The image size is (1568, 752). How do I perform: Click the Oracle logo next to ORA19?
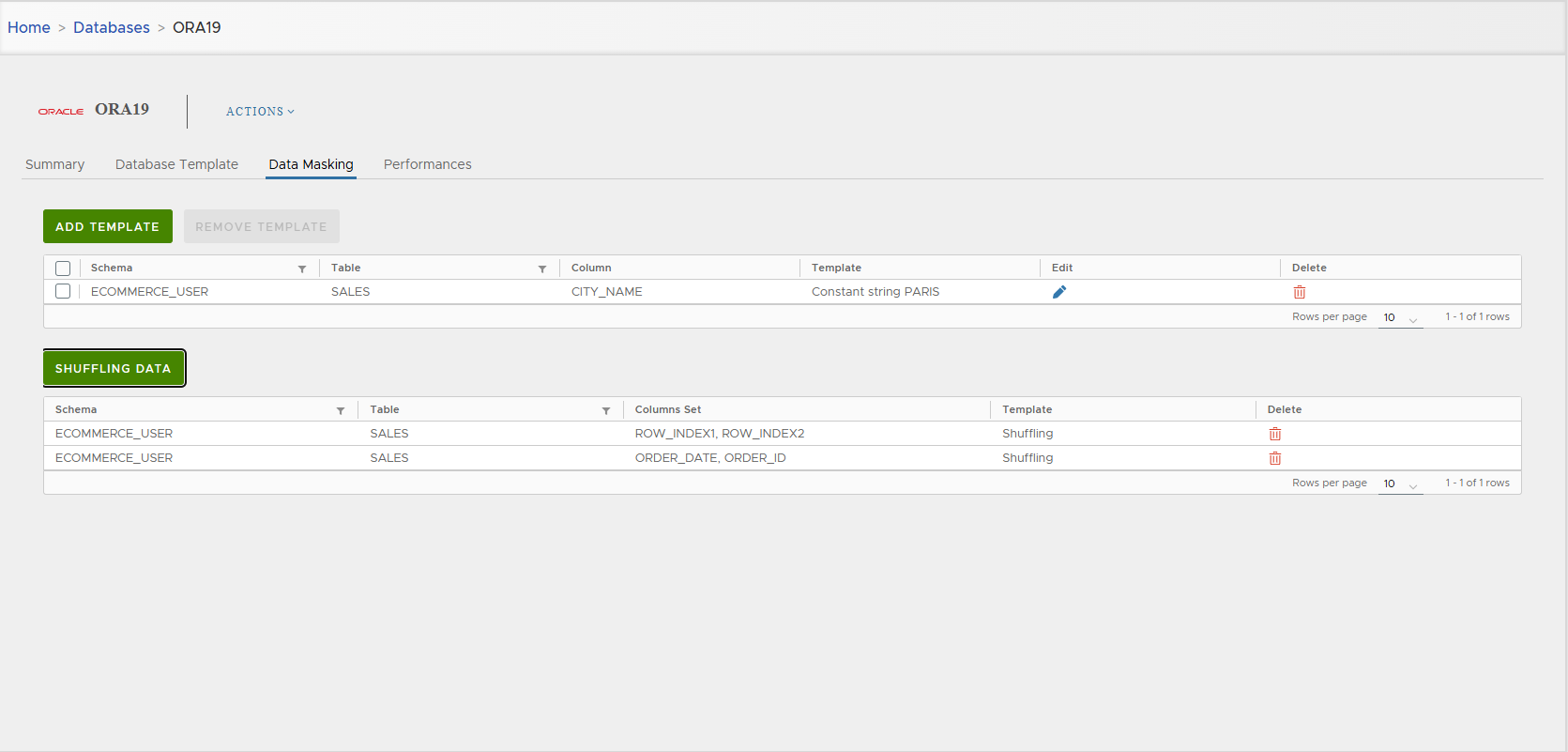[61, 112]
